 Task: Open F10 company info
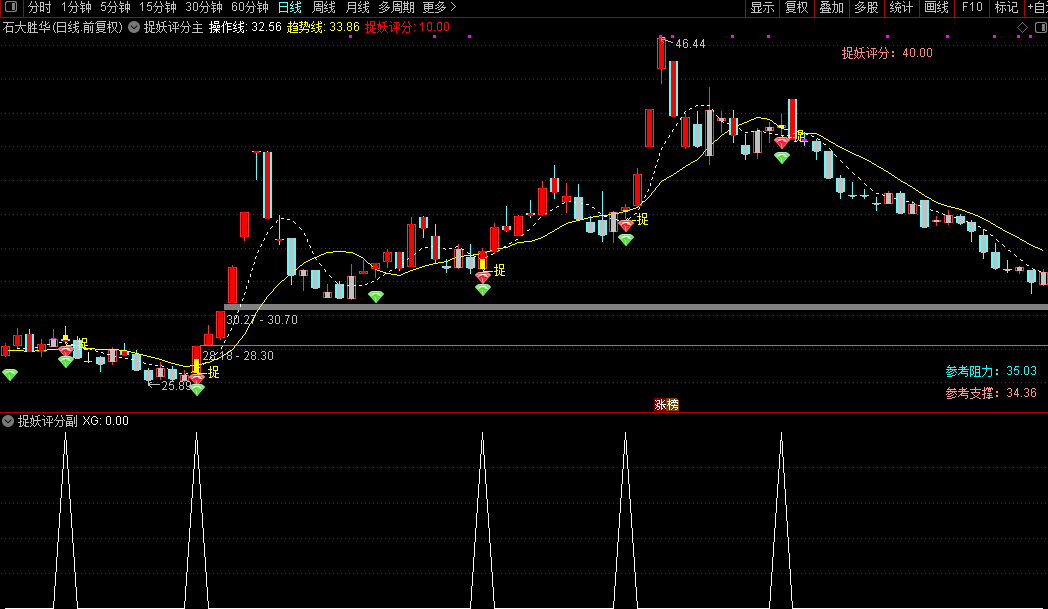click(972, 7)
